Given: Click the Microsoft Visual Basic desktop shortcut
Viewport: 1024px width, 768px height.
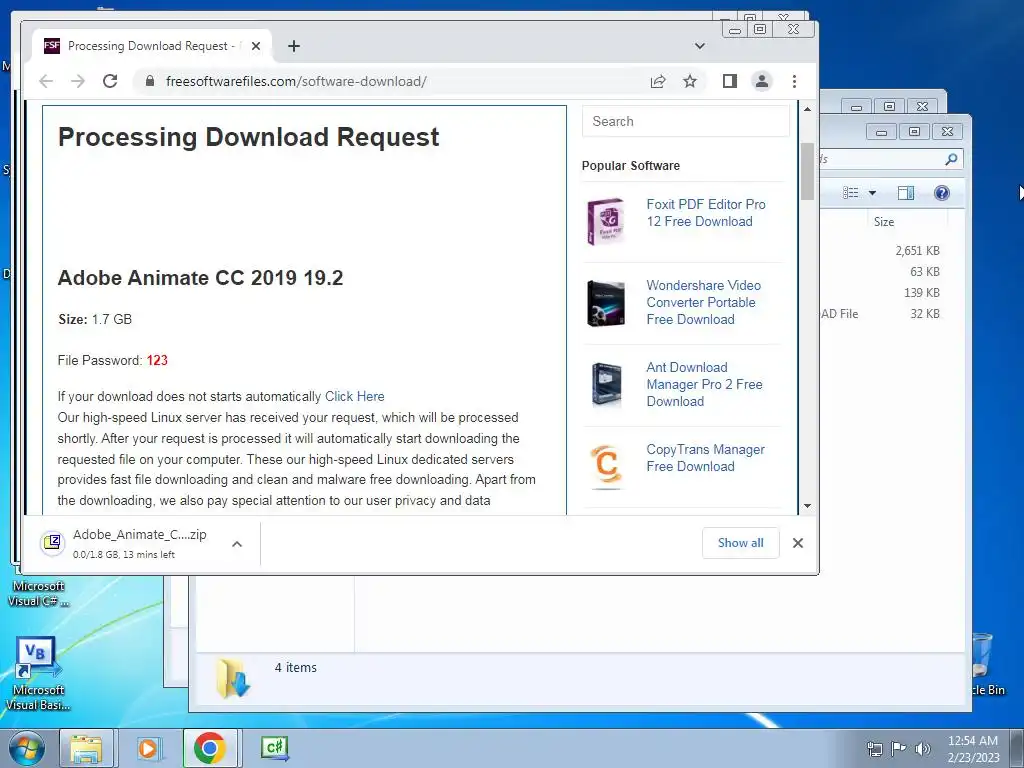Looking at the screenshot, I should (38, 673).
